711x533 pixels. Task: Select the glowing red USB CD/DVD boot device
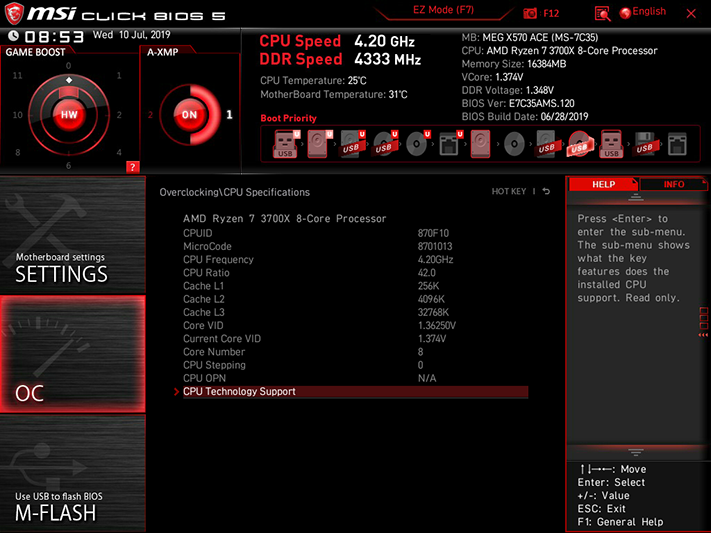click(x=579, y=144)
